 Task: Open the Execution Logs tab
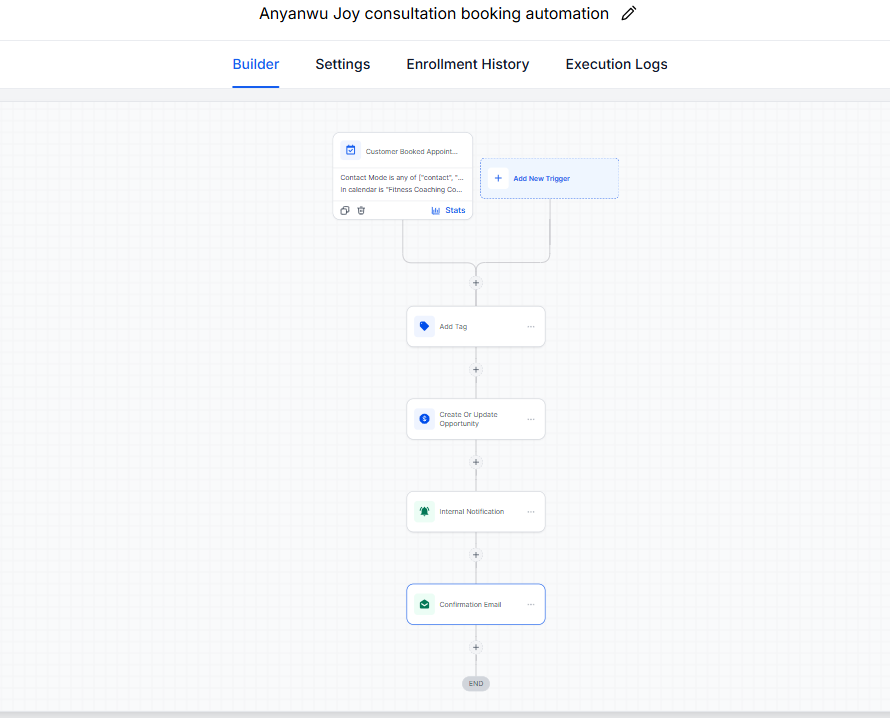(x=616, y=64)
